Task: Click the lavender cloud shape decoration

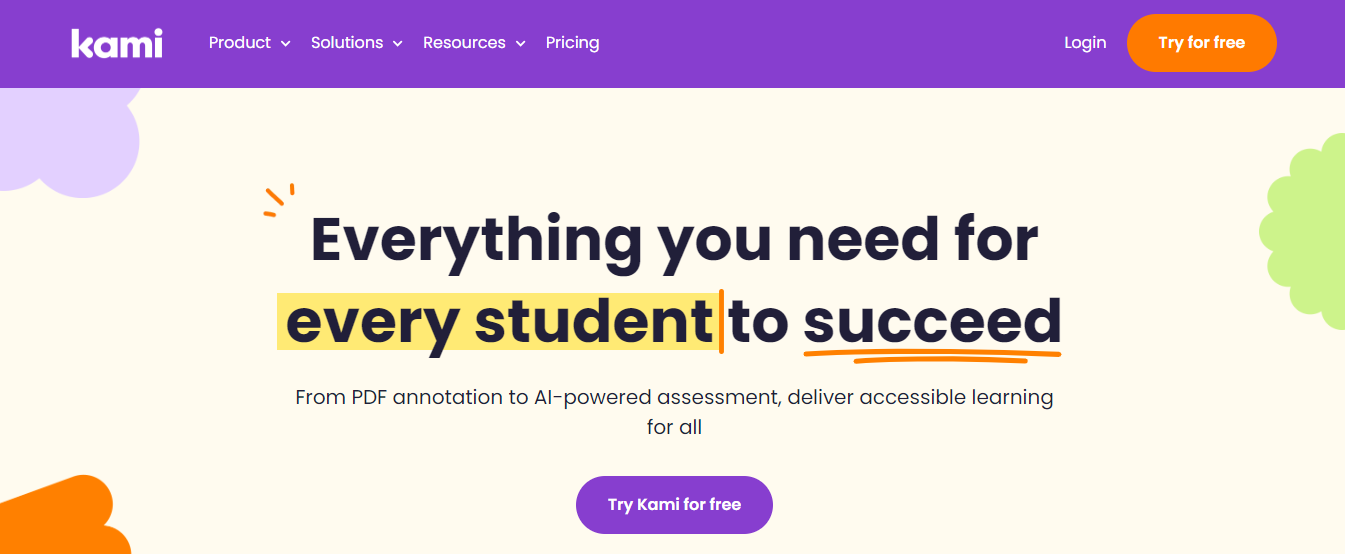Action: pyautogui.click(x=70, y=140)
